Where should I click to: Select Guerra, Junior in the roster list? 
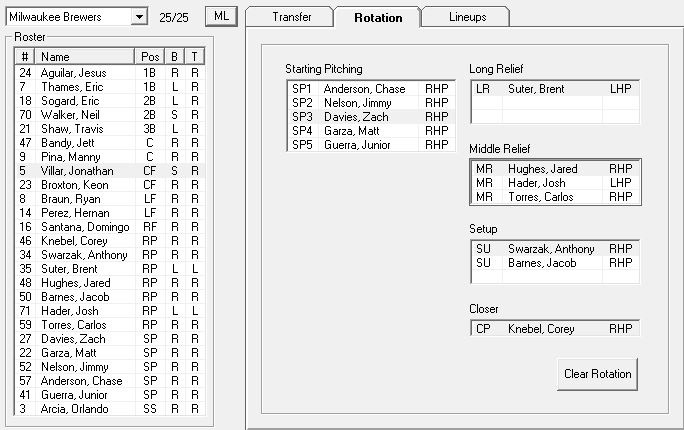(x=110, y=395)
